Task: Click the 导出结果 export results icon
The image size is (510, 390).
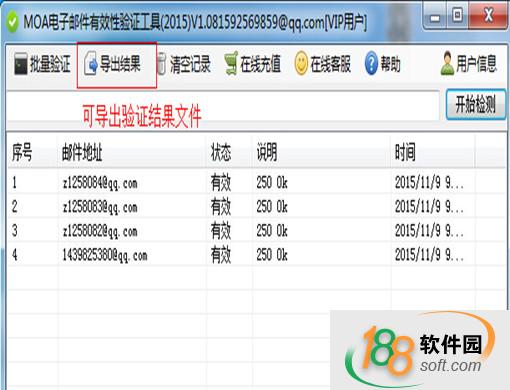Action: pos(91,63)
